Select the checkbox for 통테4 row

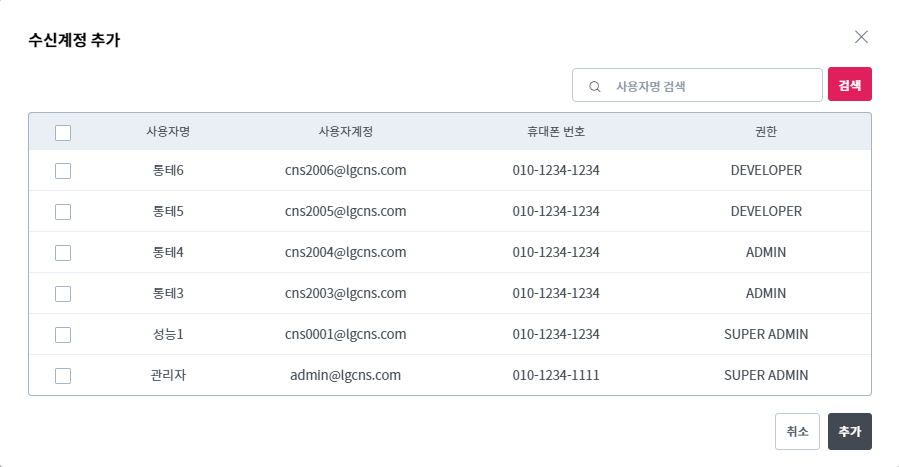click(63, 253)
